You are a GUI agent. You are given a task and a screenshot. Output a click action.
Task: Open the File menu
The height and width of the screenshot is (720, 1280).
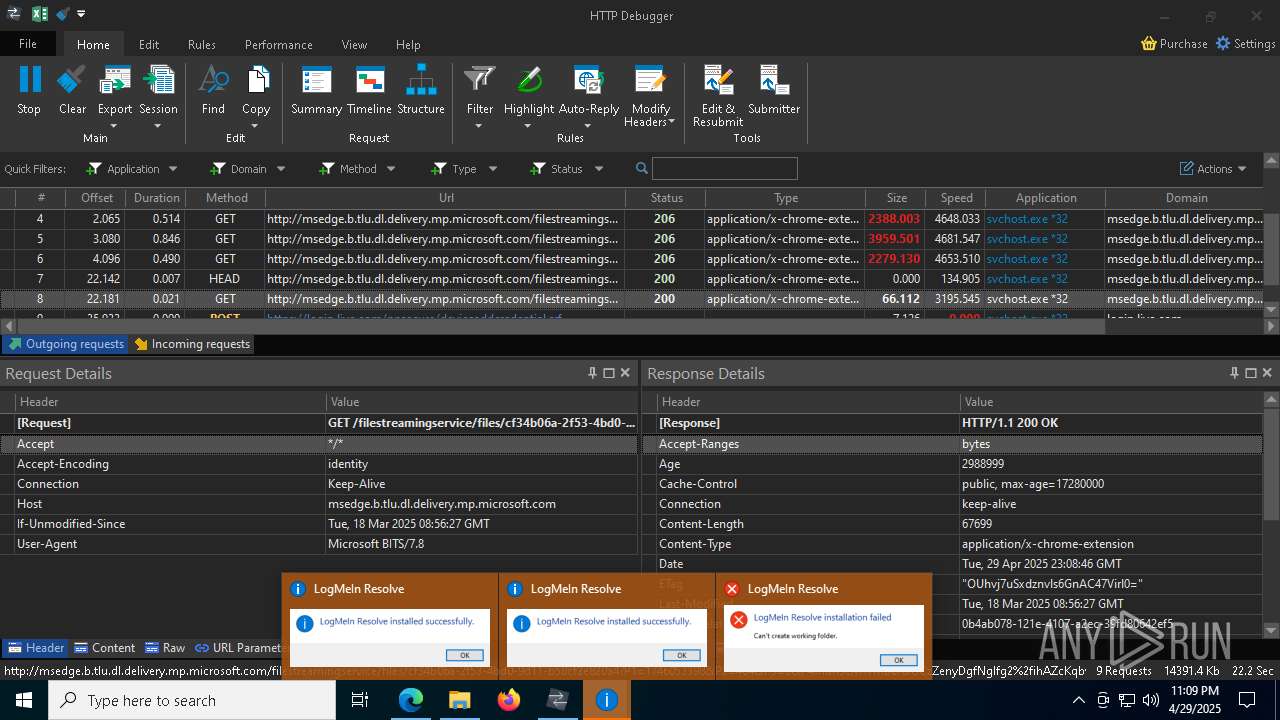pos(28,44)
